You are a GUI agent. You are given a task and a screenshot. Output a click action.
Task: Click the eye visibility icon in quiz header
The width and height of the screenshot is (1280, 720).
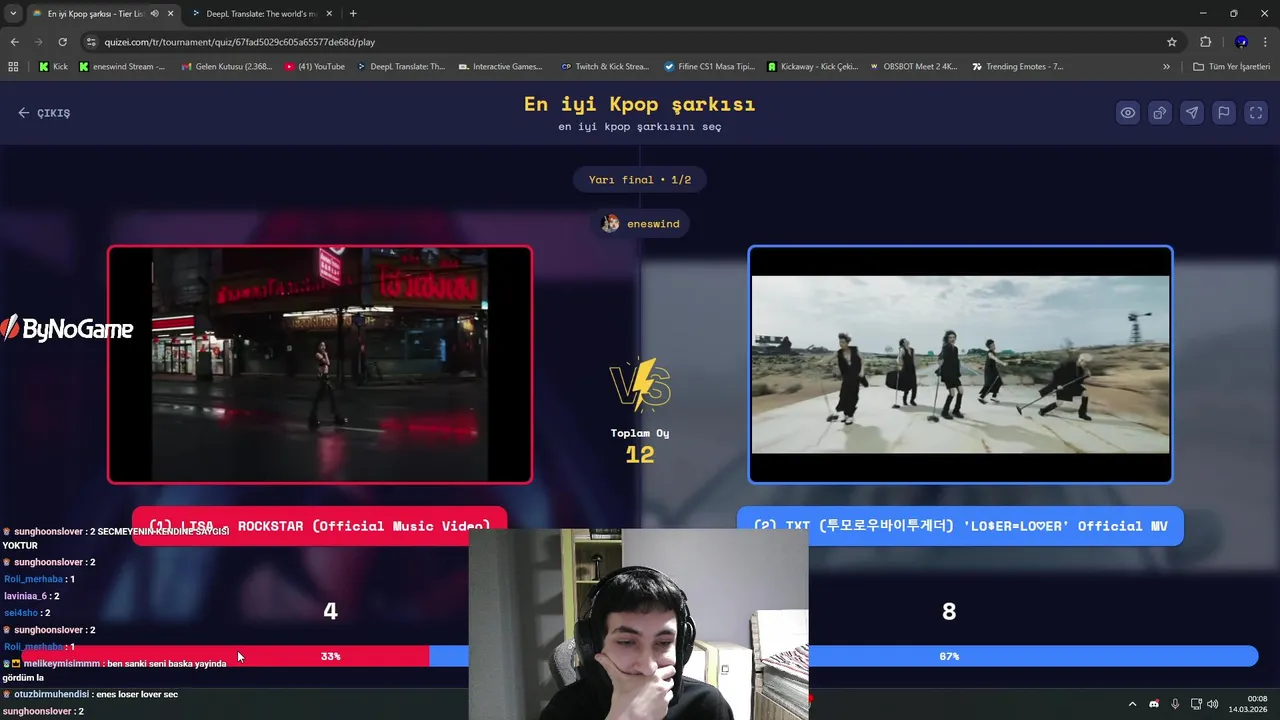coord(1127,113)
